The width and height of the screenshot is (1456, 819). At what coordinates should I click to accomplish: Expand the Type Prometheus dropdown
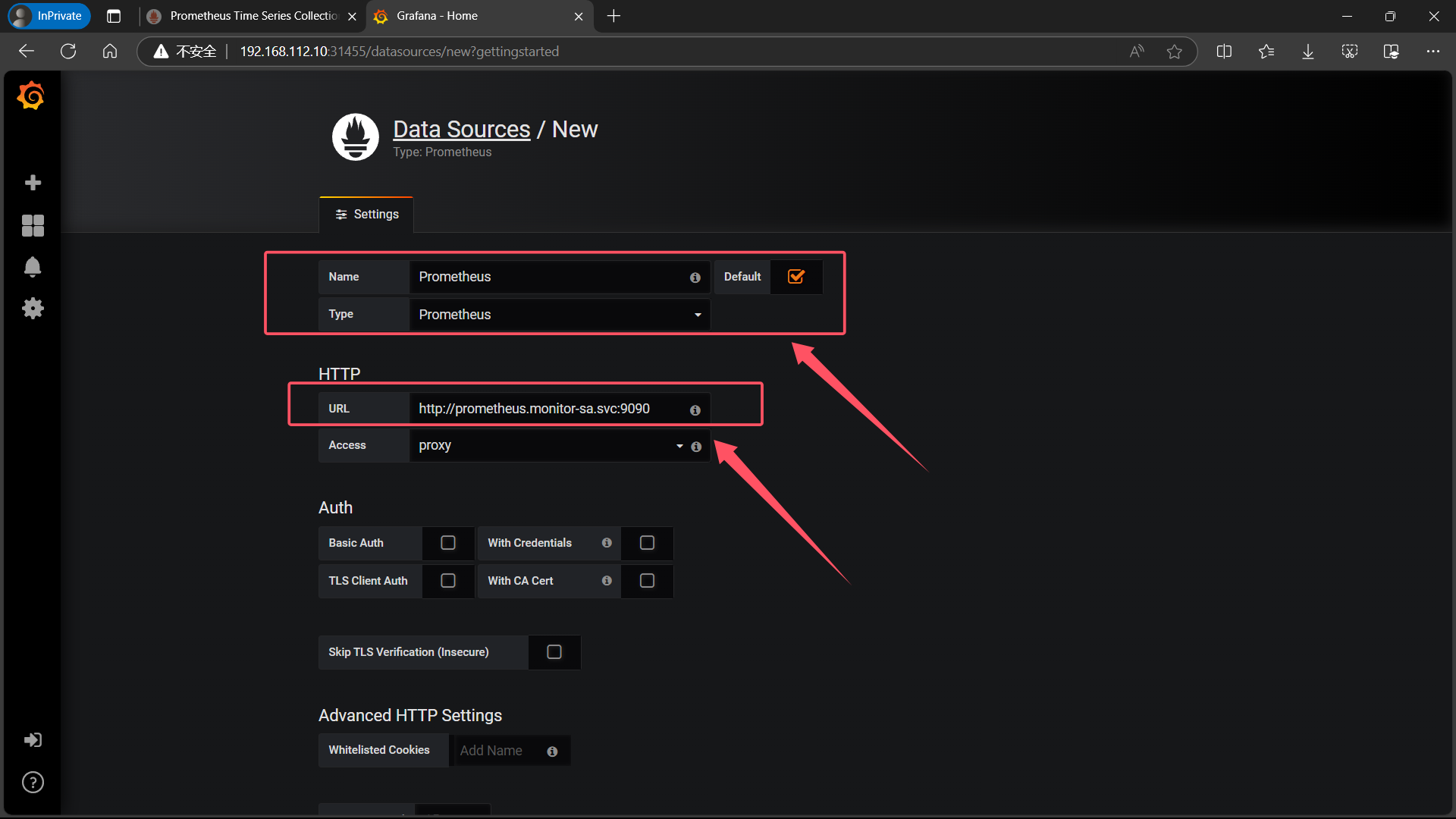[559, 315]
